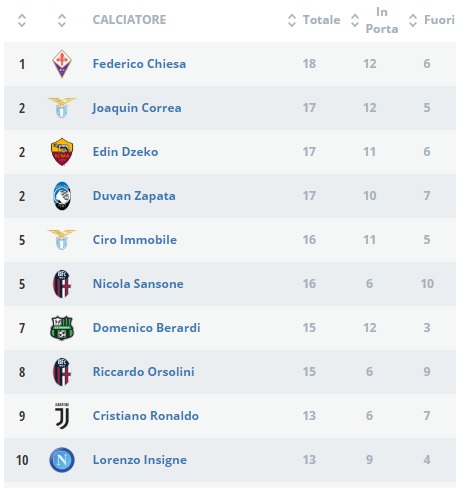Open Cristiano Ronaldo player page
Screen dimensions: 459x488
coord(146,416)
